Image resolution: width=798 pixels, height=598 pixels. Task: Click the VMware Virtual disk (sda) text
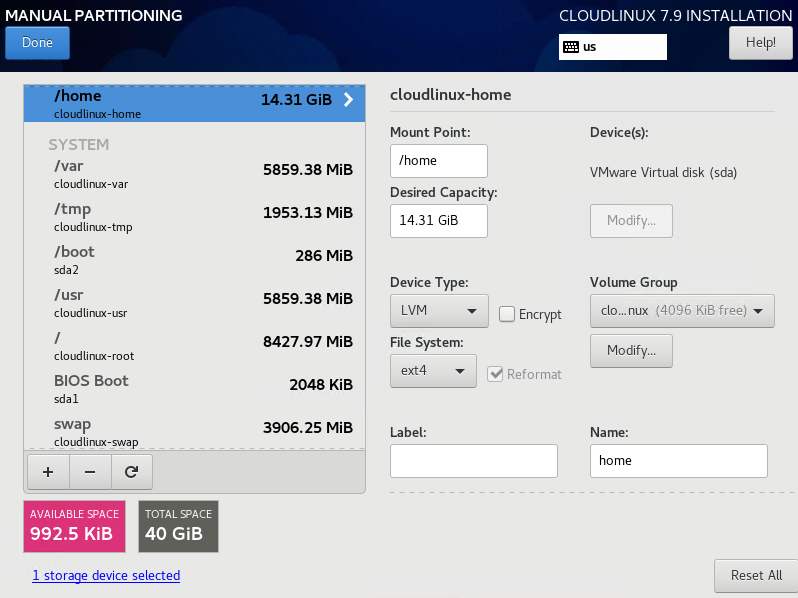663,173
